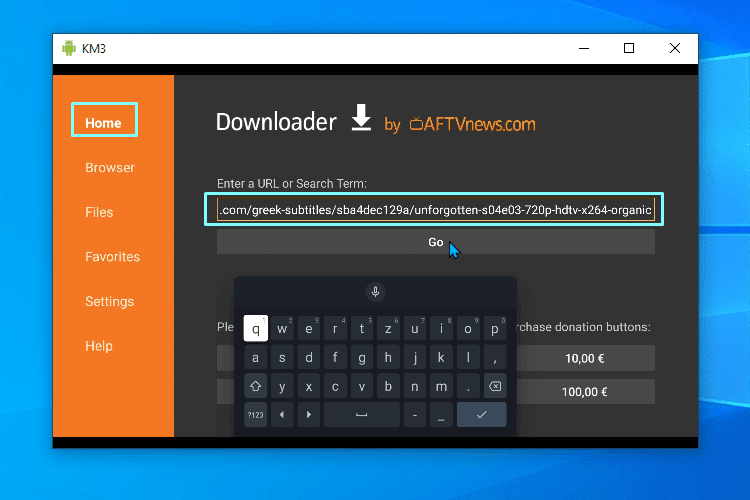Click the AFTVnews.com link
The image size is (750, 500).
473,124
